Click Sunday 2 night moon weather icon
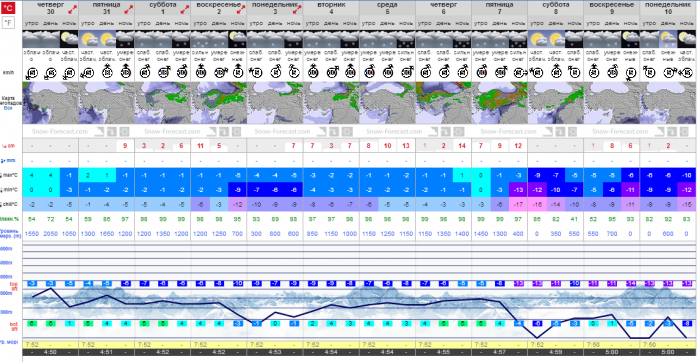 click(x=238, y=39)
